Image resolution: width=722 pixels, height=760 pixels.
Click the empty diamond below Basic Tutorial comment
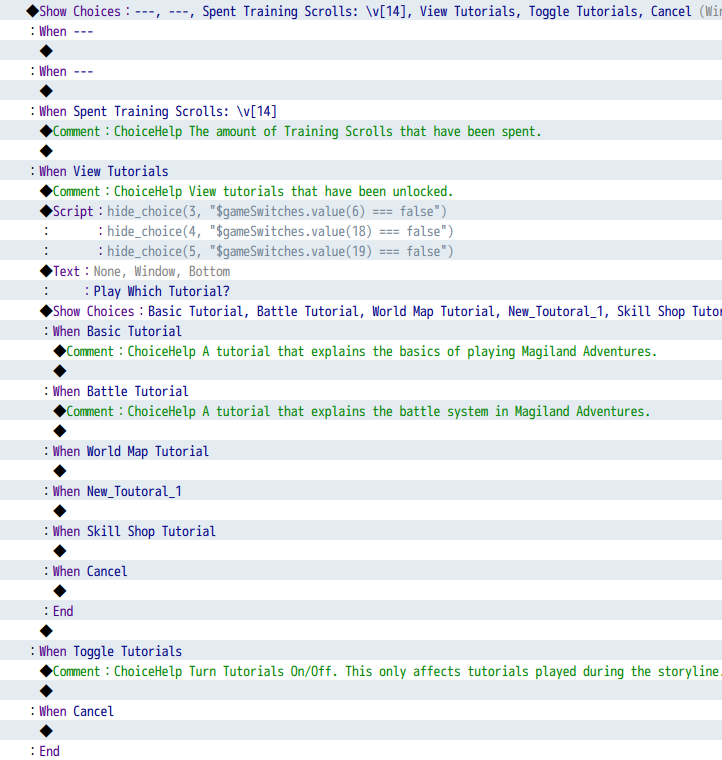60,371
